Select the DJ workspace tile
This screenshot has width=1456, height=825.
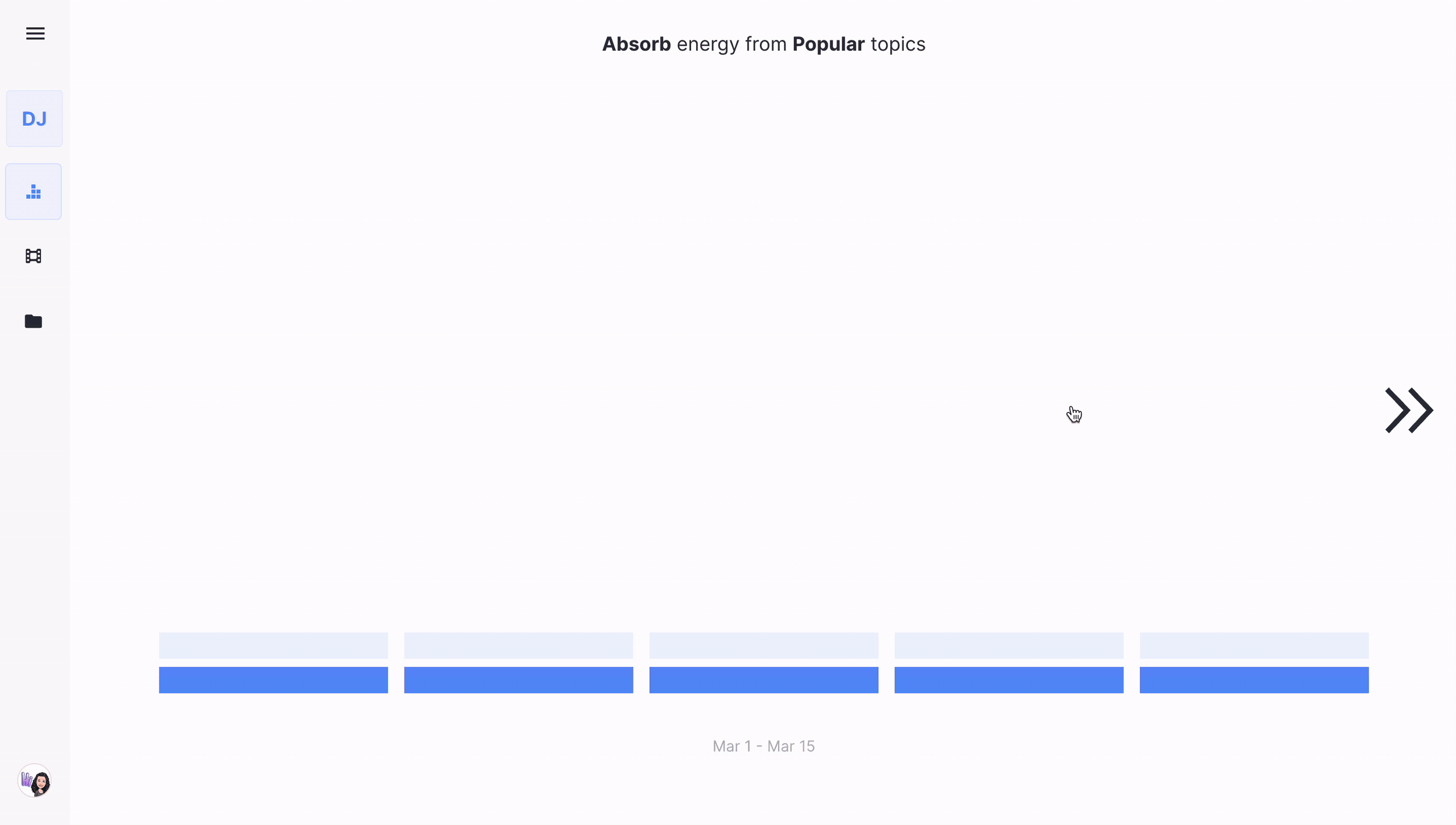point(34,119)
